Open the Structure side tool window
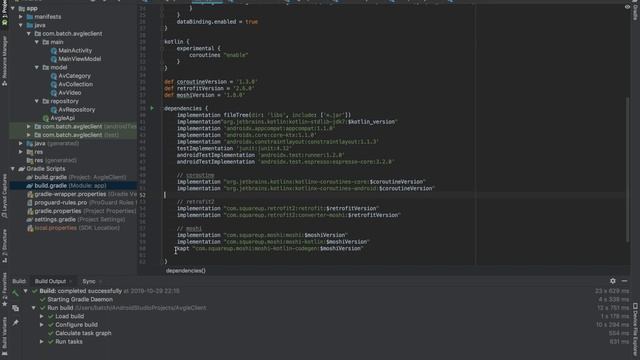The width and height of the screenshot is (640, 360). 4,245
